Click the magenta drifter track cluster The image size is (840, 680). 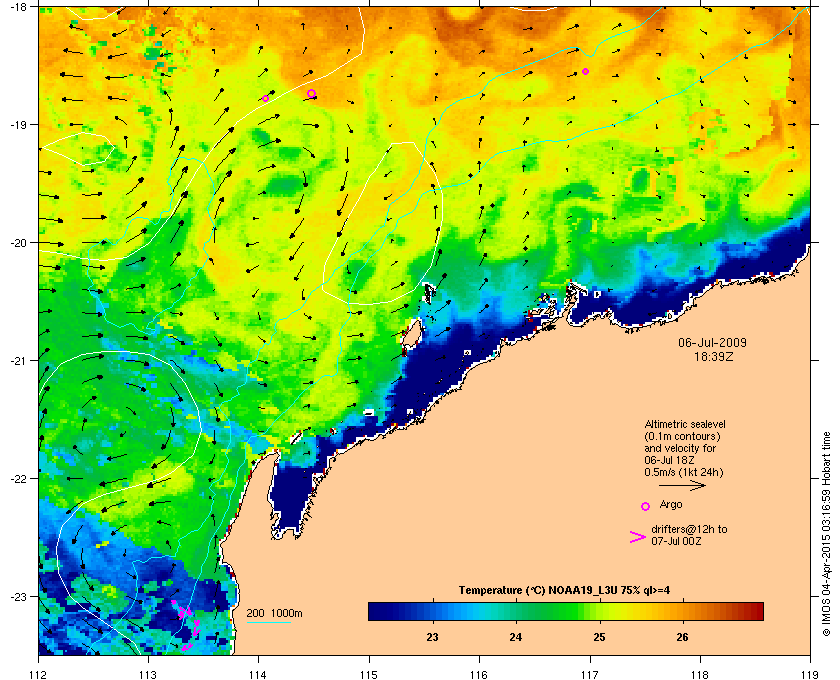pos(186,625)
